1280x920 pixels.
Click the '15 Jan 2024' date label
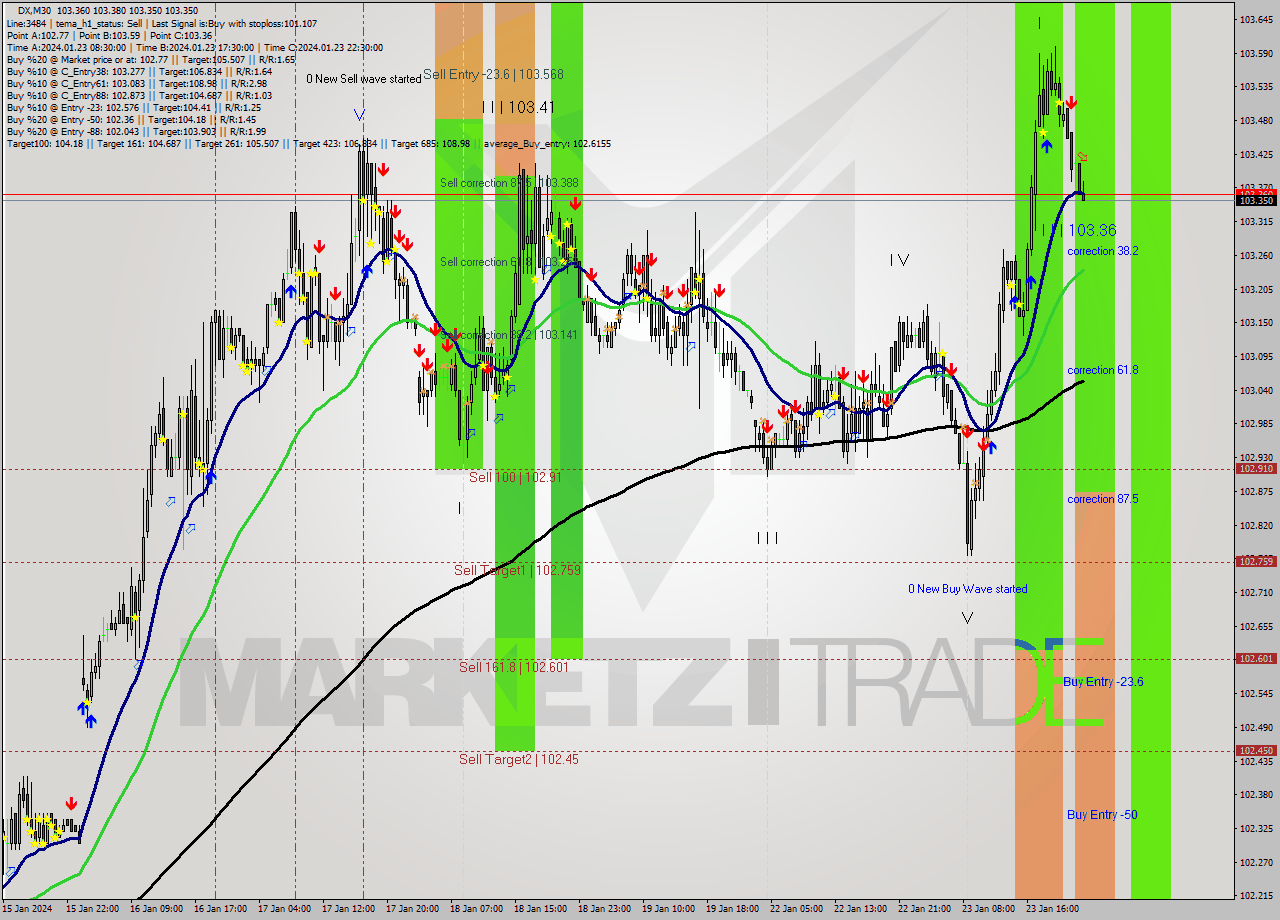[x=26, y=909]
